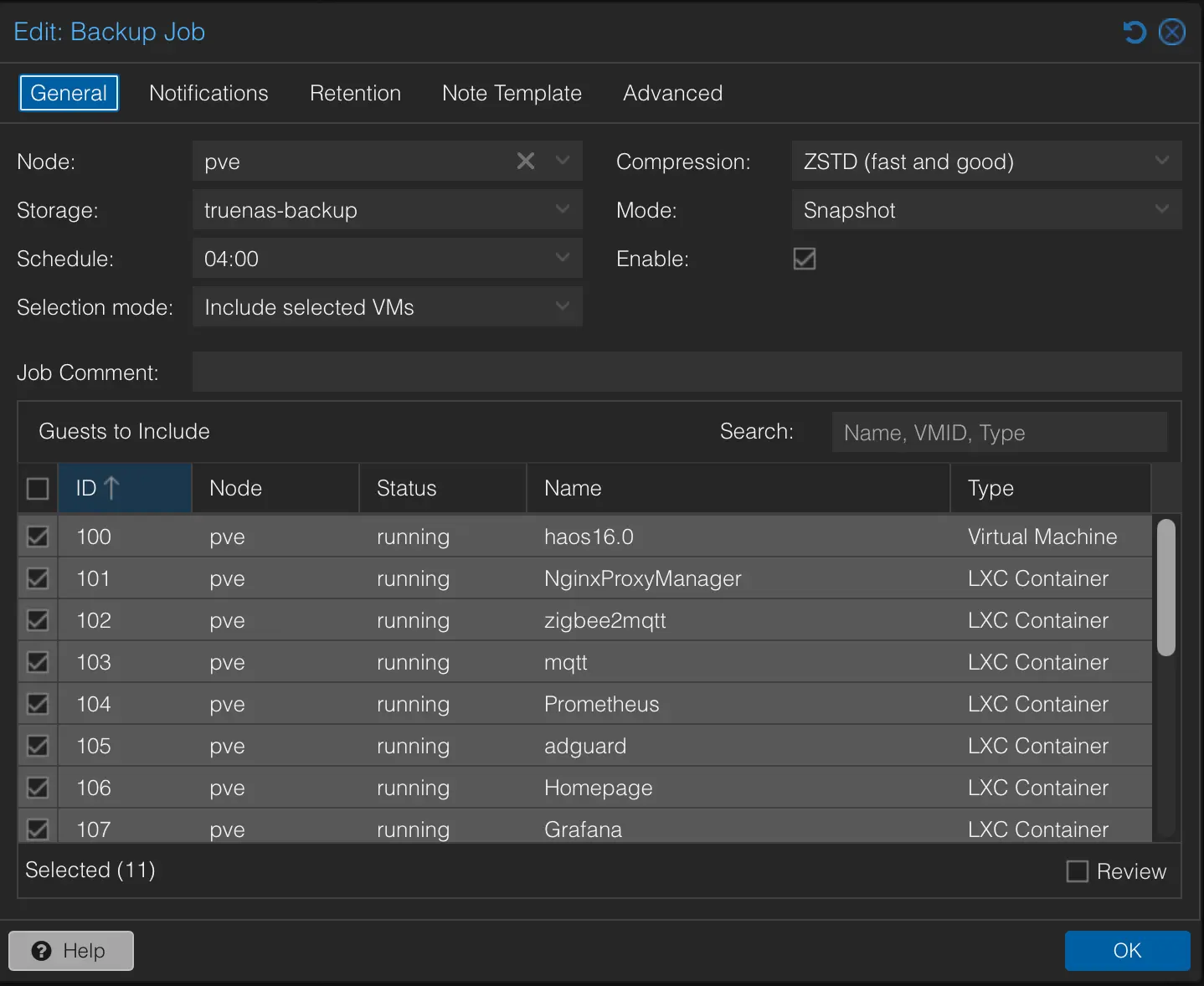Sort by the Name column header
The image size is (1204, 986).
pyautogui.click(x=738, y=488)
